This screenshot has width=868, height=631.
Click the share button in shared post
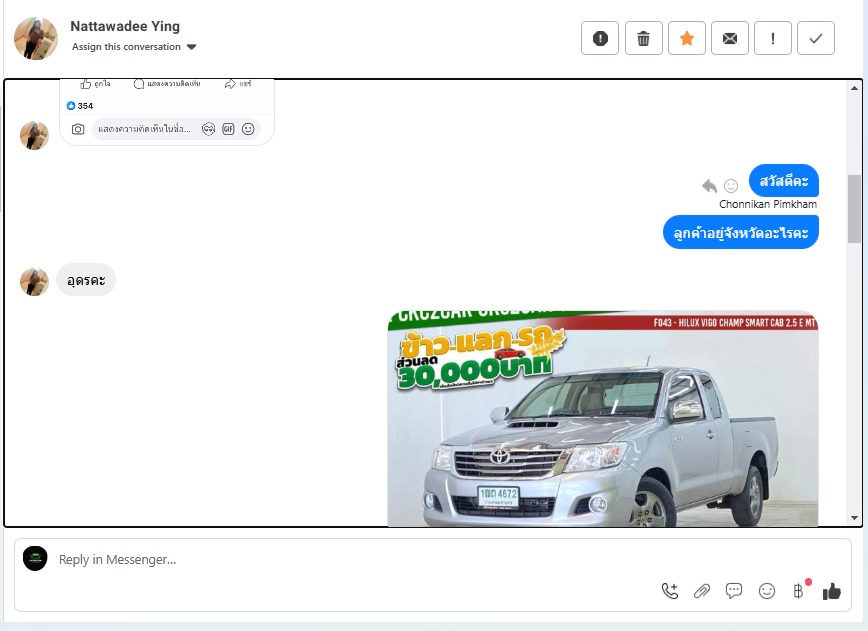point(238,84)
